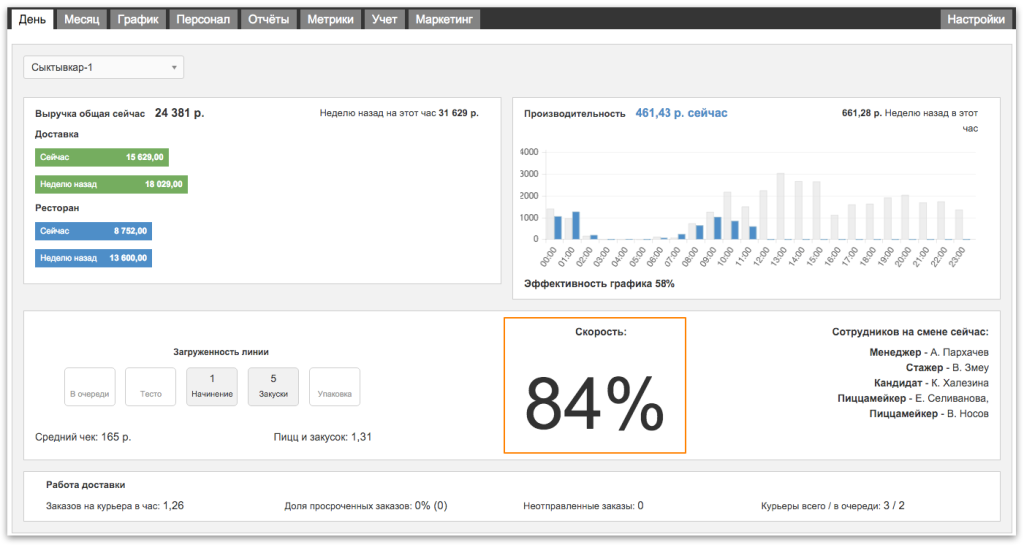Viewport: 1024px width, 545px height.
Task: Click the 84% speed indicator
Action: click(595, 404)
